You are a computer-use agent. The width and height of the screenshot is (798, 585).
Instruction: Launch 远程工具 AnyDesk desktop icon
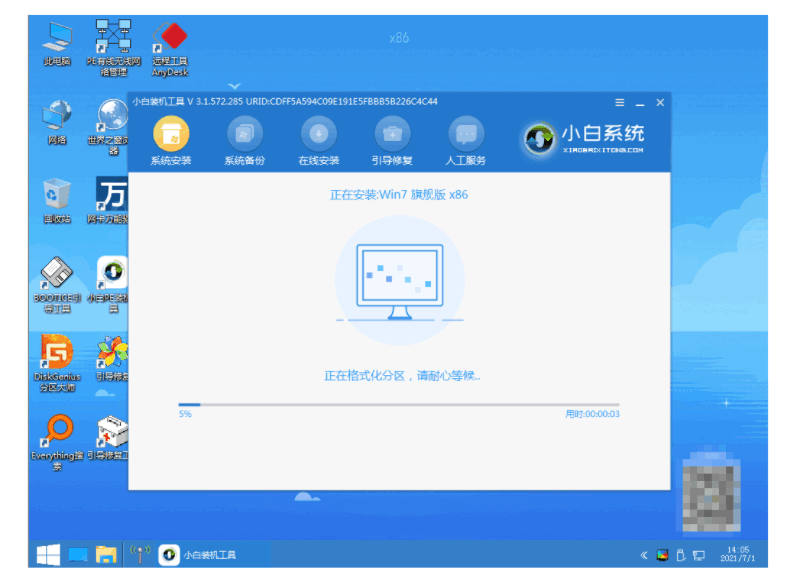(x=170, y=49)
